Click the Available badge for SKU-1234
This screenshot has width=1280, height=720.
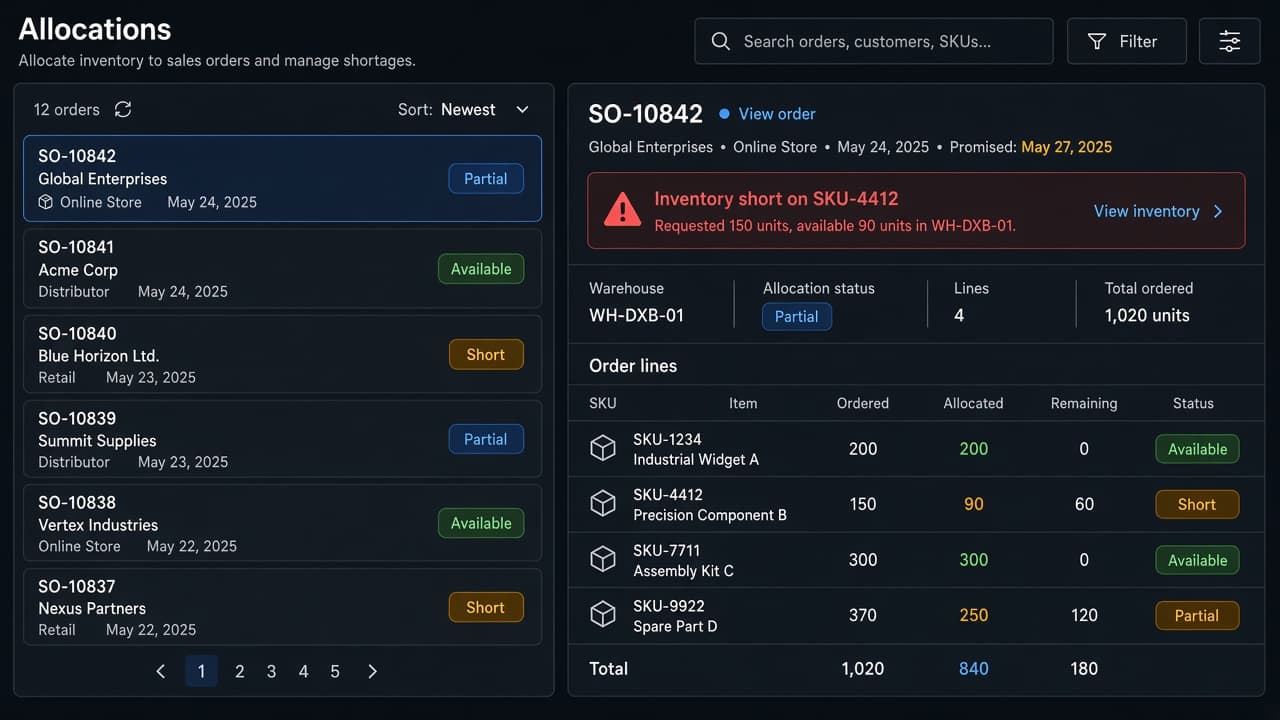pyautogui.click(x=1197, y=449)
